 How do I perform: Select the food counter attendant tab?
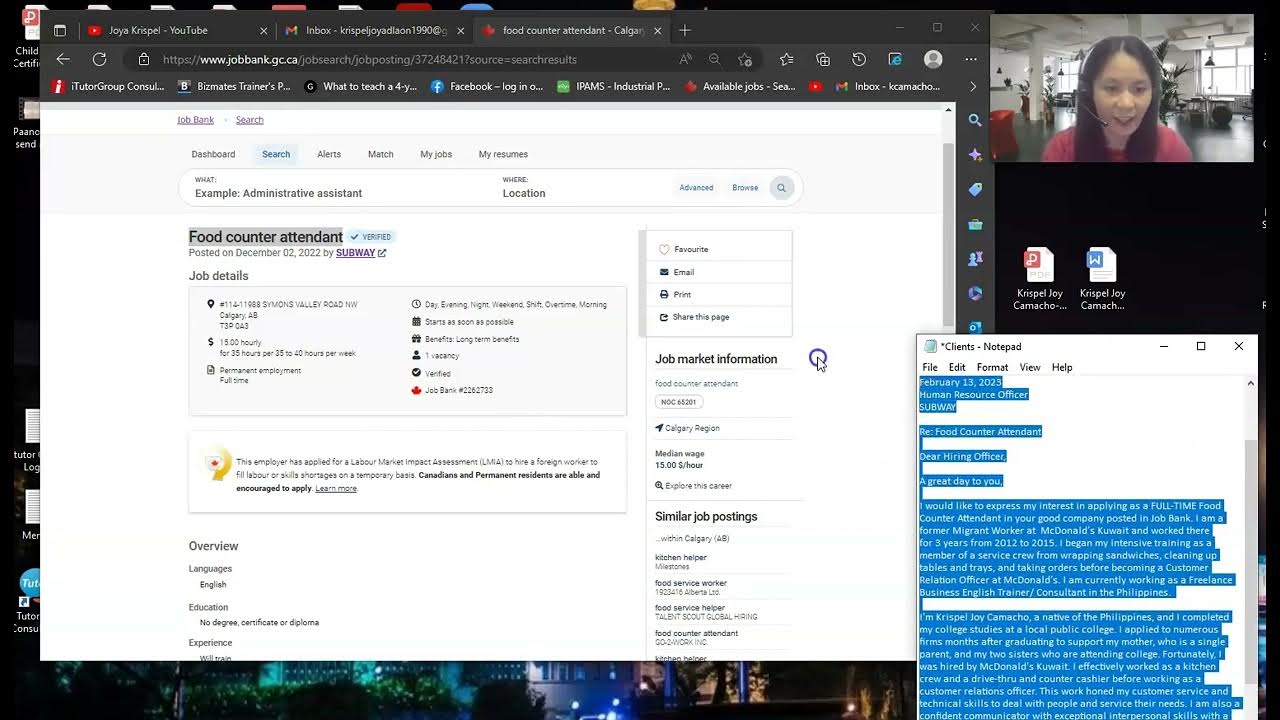pos(572,30)
